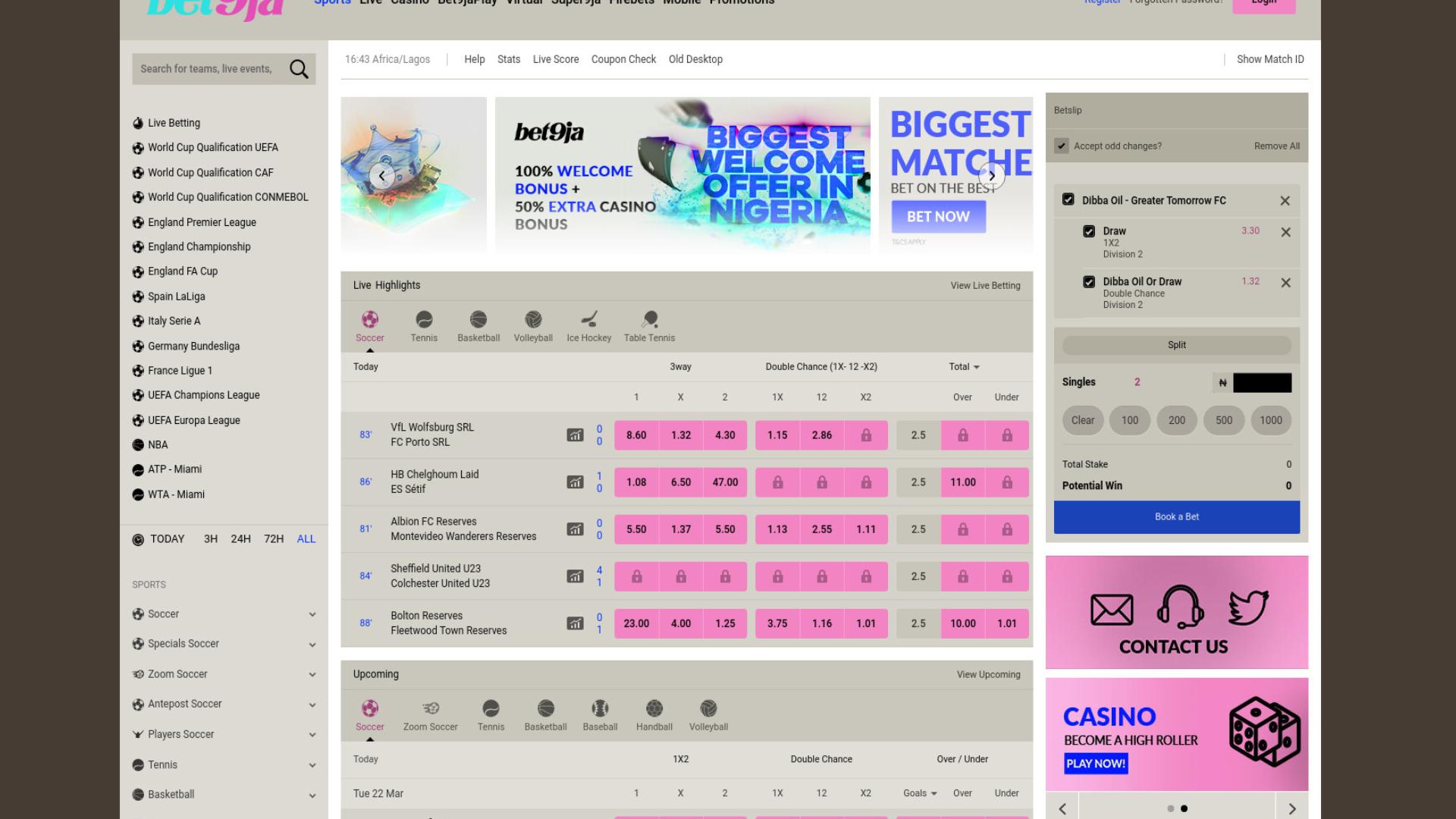Select Basketball icon in Upcoming section

546,708
